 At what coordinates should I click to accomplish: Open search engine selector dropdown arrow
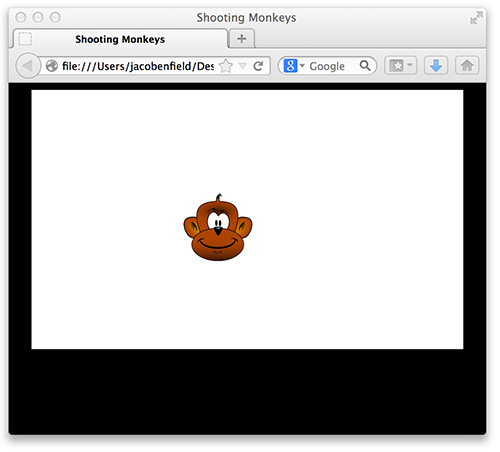[x=302, y=65]
